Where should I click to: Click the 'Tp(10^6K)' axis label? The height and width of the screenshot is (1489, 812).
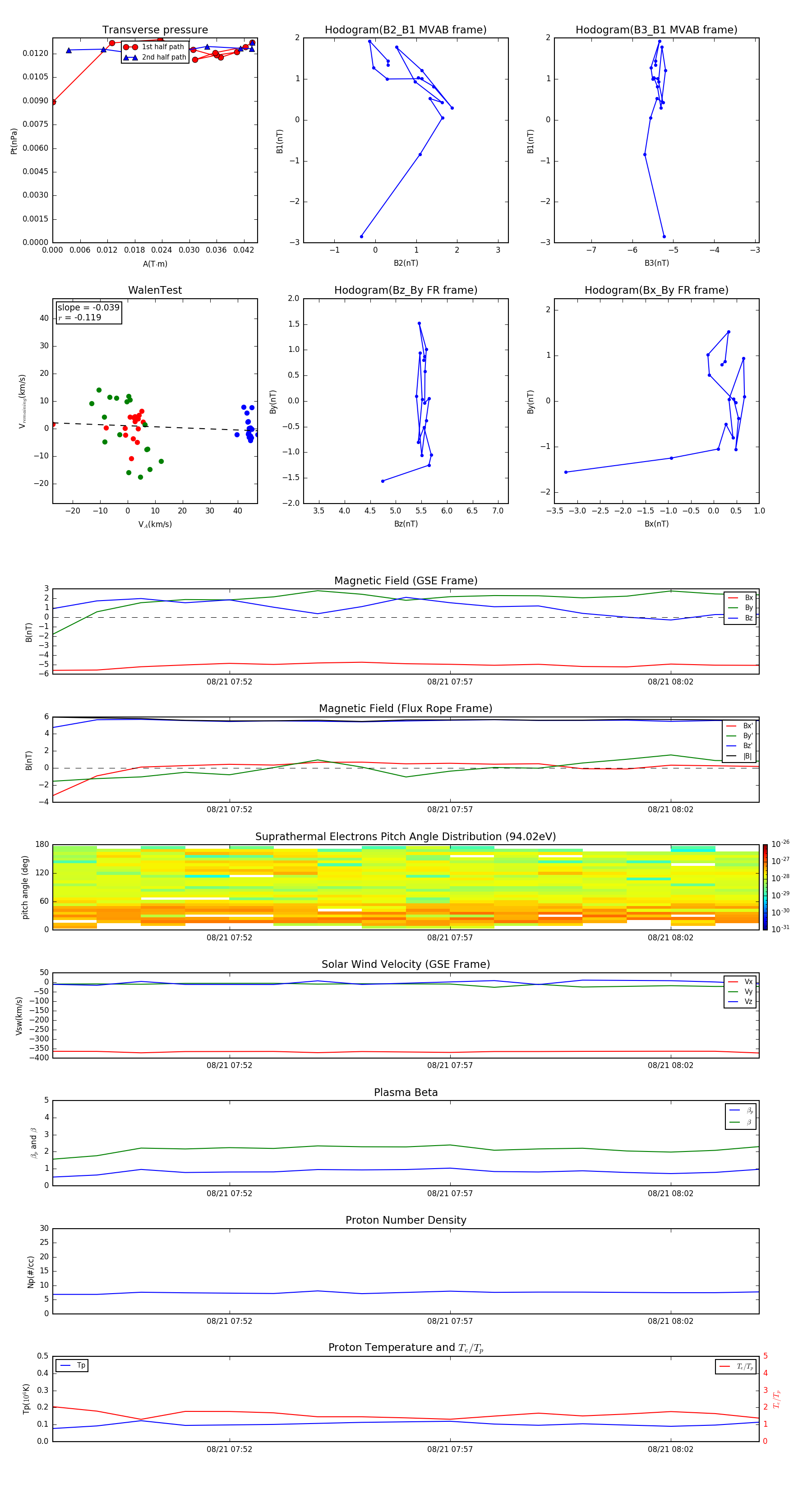point(26,1399)
